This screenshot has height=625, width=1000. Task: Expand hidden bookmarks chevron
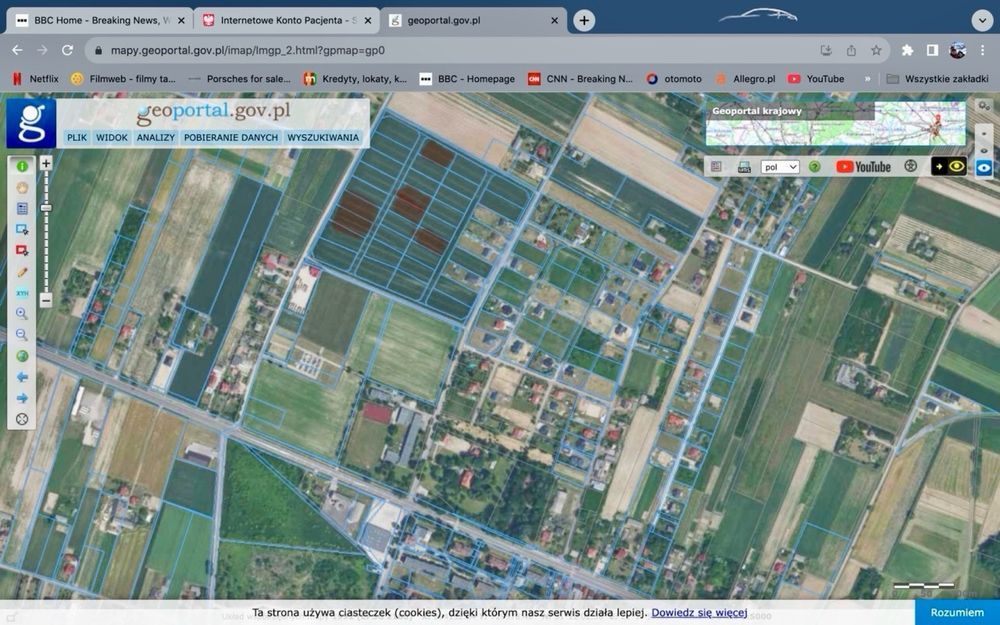click(x=867, y=79)
